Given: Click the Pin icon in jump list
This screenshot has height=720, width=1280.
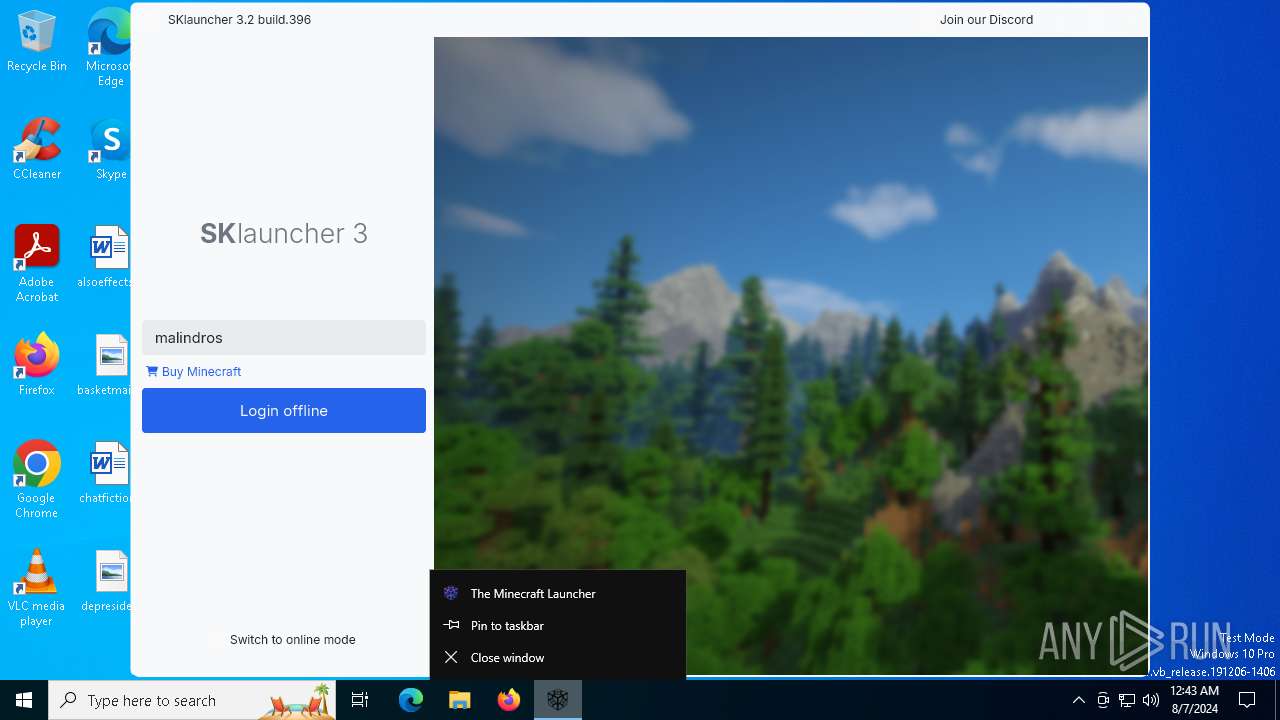Looking at the screenshot, I should point(451,625).
